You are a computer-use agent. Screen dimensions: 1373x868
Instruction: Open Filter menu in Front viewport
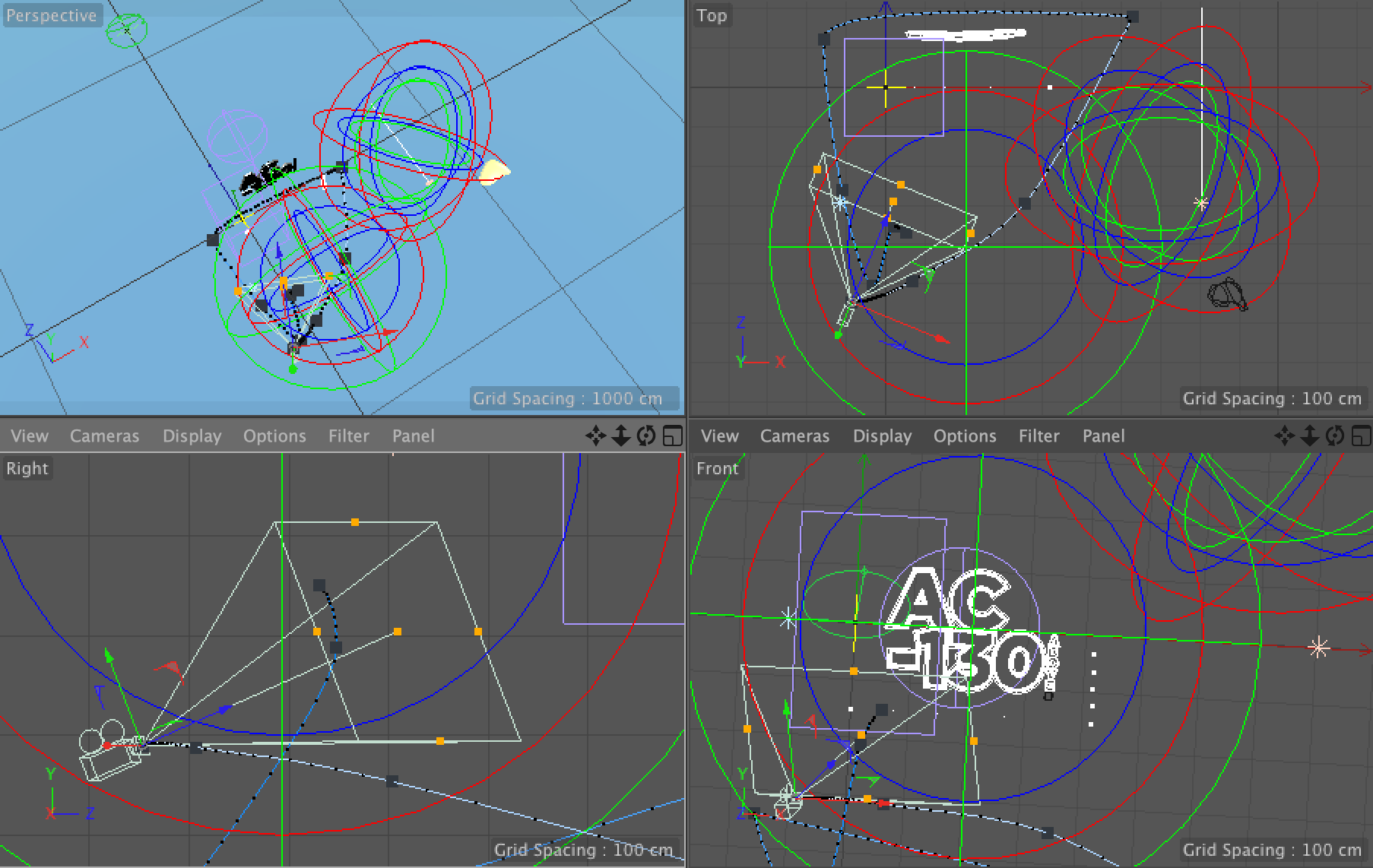click(1039, 436)
